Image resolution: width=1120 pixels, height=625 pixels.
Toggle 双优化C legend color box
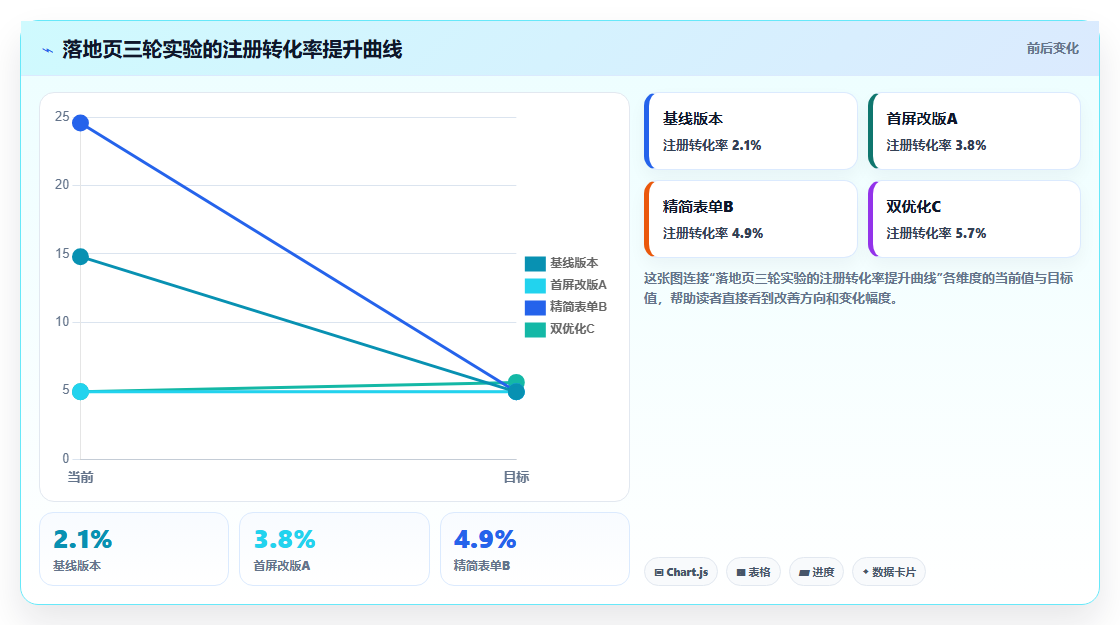click(535, 329)
